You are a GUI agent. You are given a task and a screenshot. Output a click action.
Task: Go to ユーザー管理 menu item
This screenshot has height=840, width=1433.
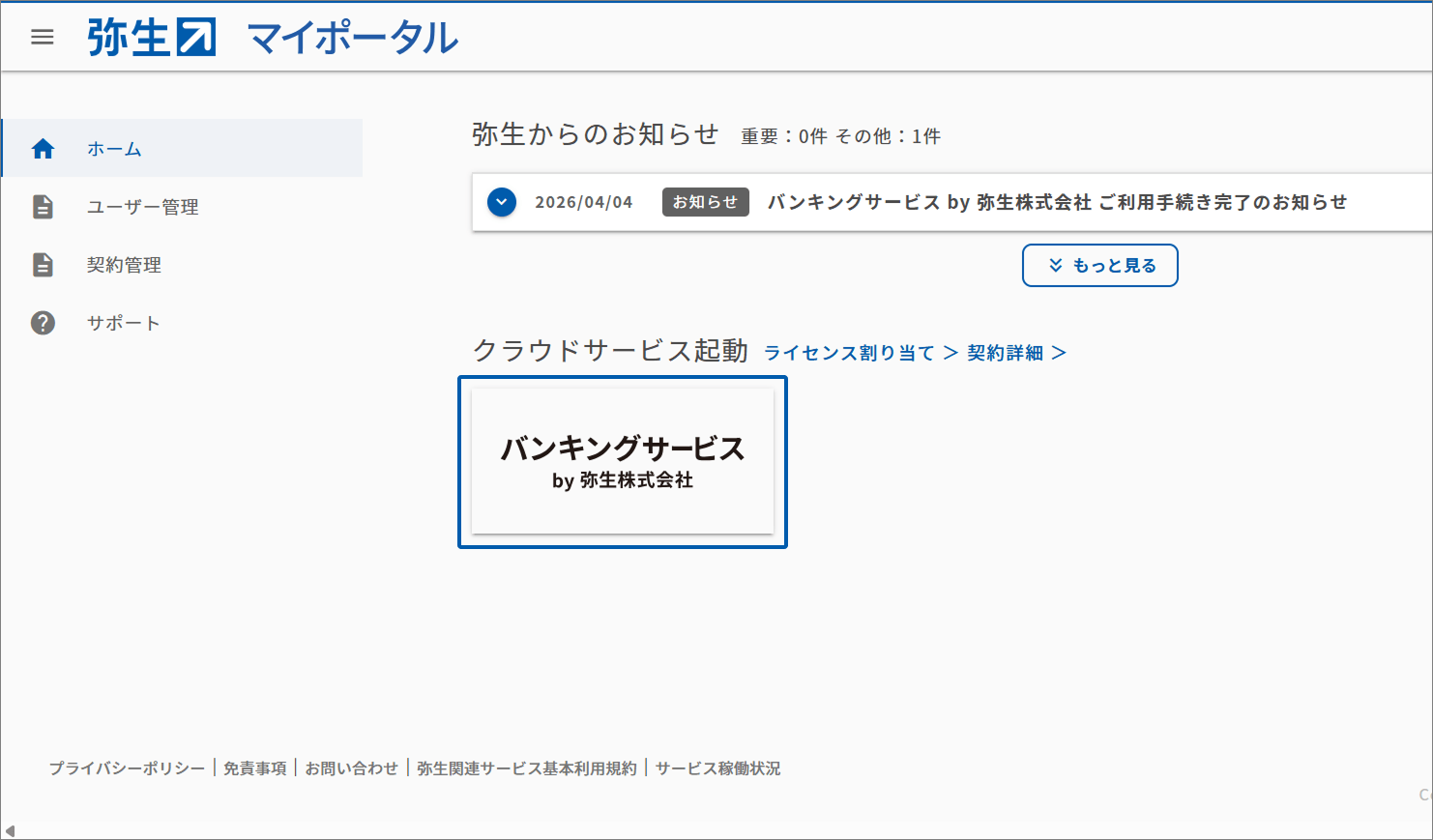[142, 207]
